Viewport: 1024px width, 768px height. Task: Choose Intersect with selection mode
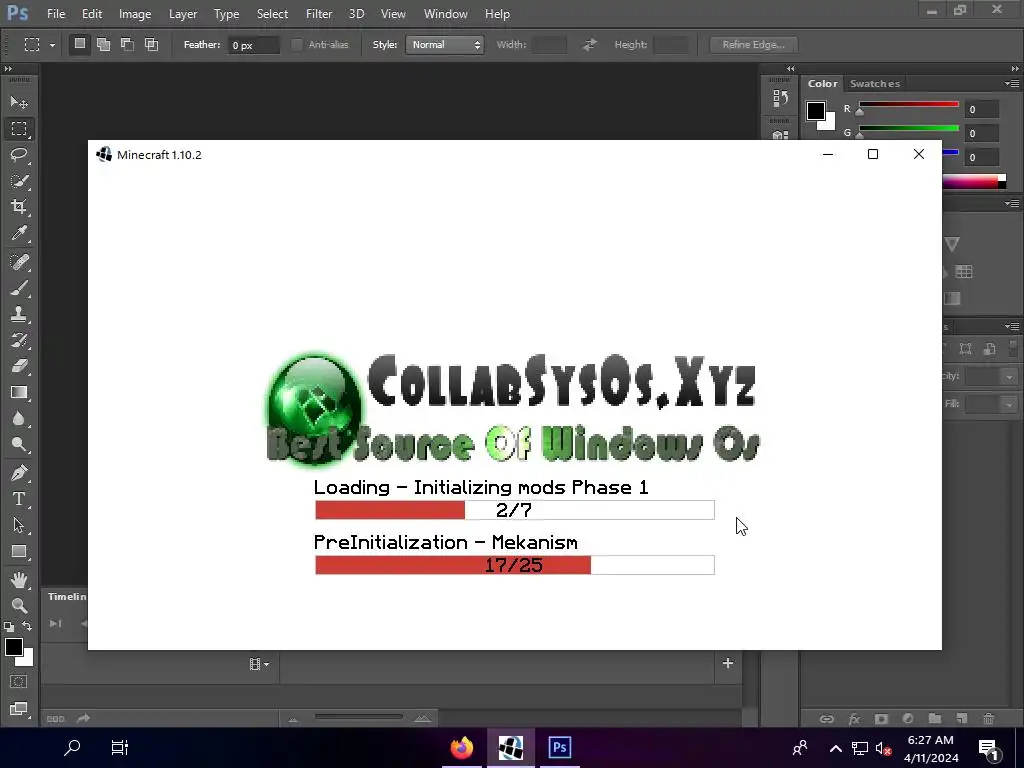pyautogui.click(x=152, y=44)
